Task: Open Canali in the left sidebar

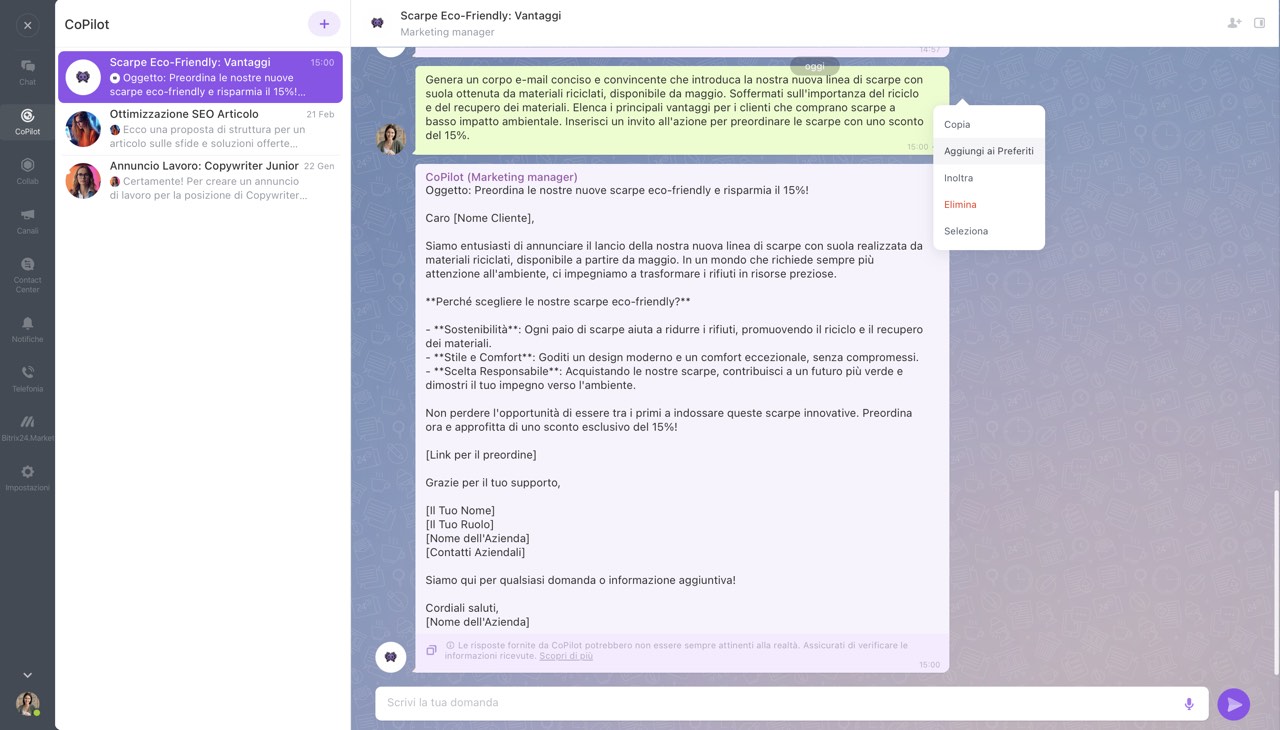Action: coord(27,220)
